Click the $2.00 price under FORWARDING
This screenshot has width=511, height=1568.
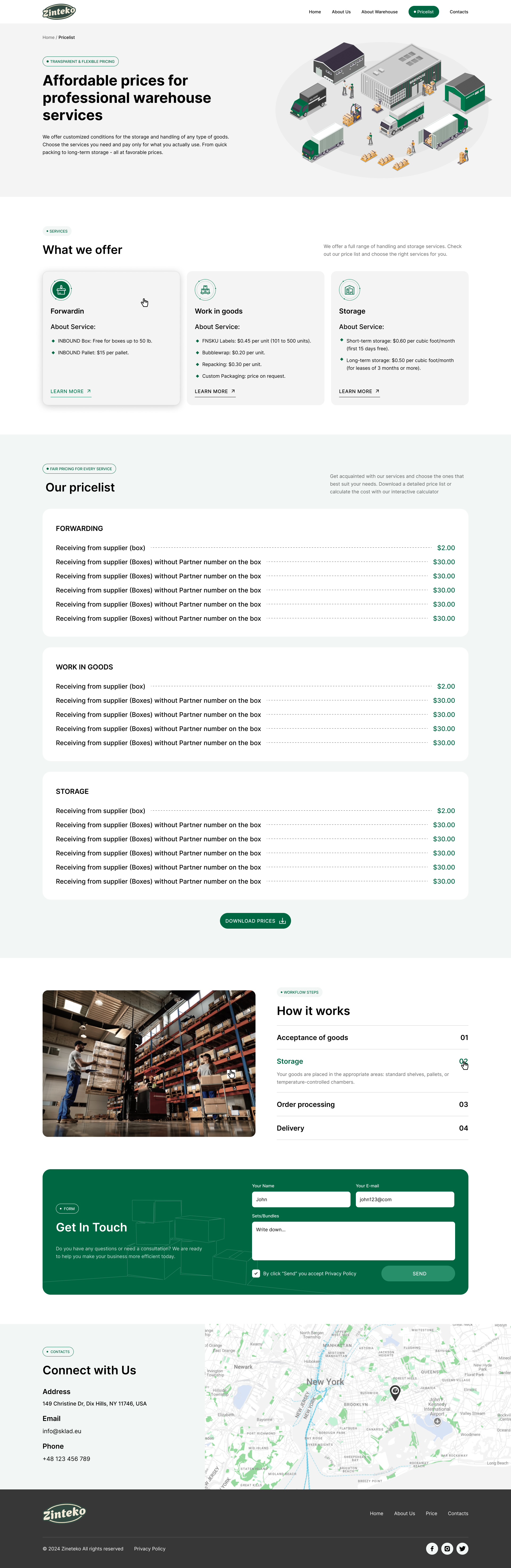coord(446,548)
